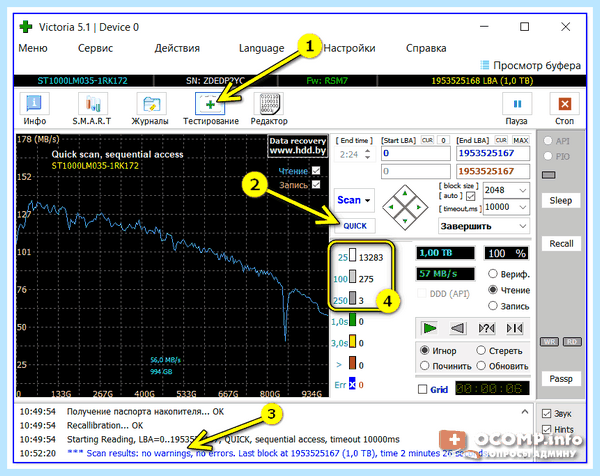Click the navigation diamond up arrow
This screenshot has height=476, width=600.
405,193
